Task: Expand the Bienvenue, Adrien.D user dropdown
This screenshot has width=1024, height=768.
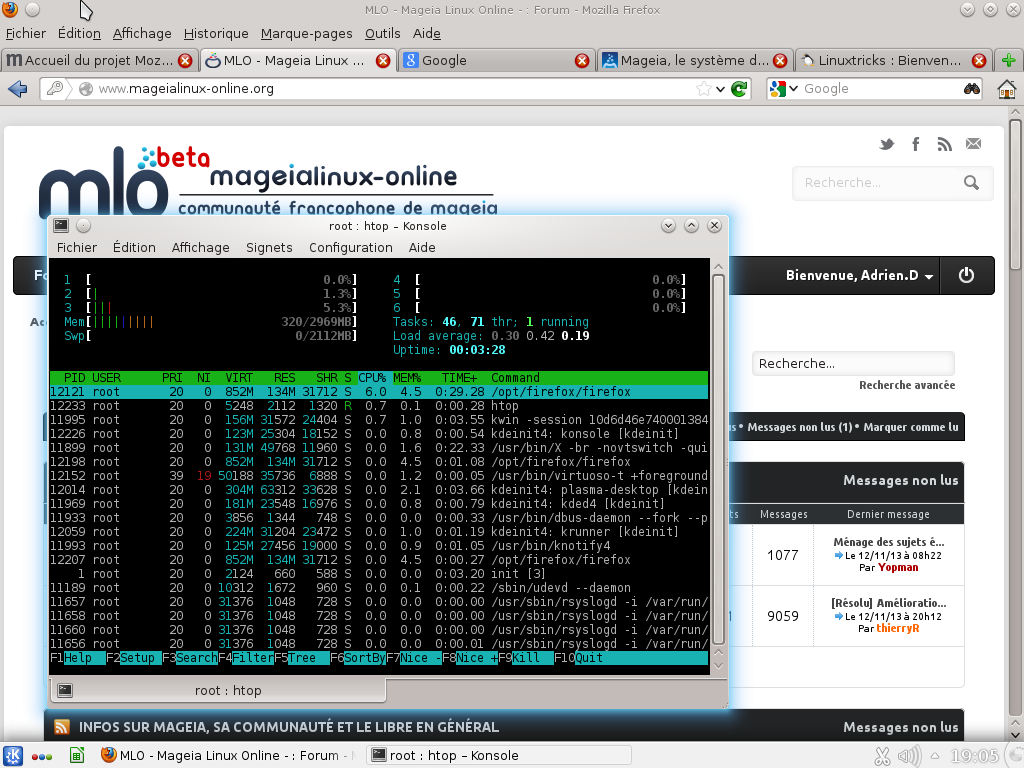Action: pos(859,276)
